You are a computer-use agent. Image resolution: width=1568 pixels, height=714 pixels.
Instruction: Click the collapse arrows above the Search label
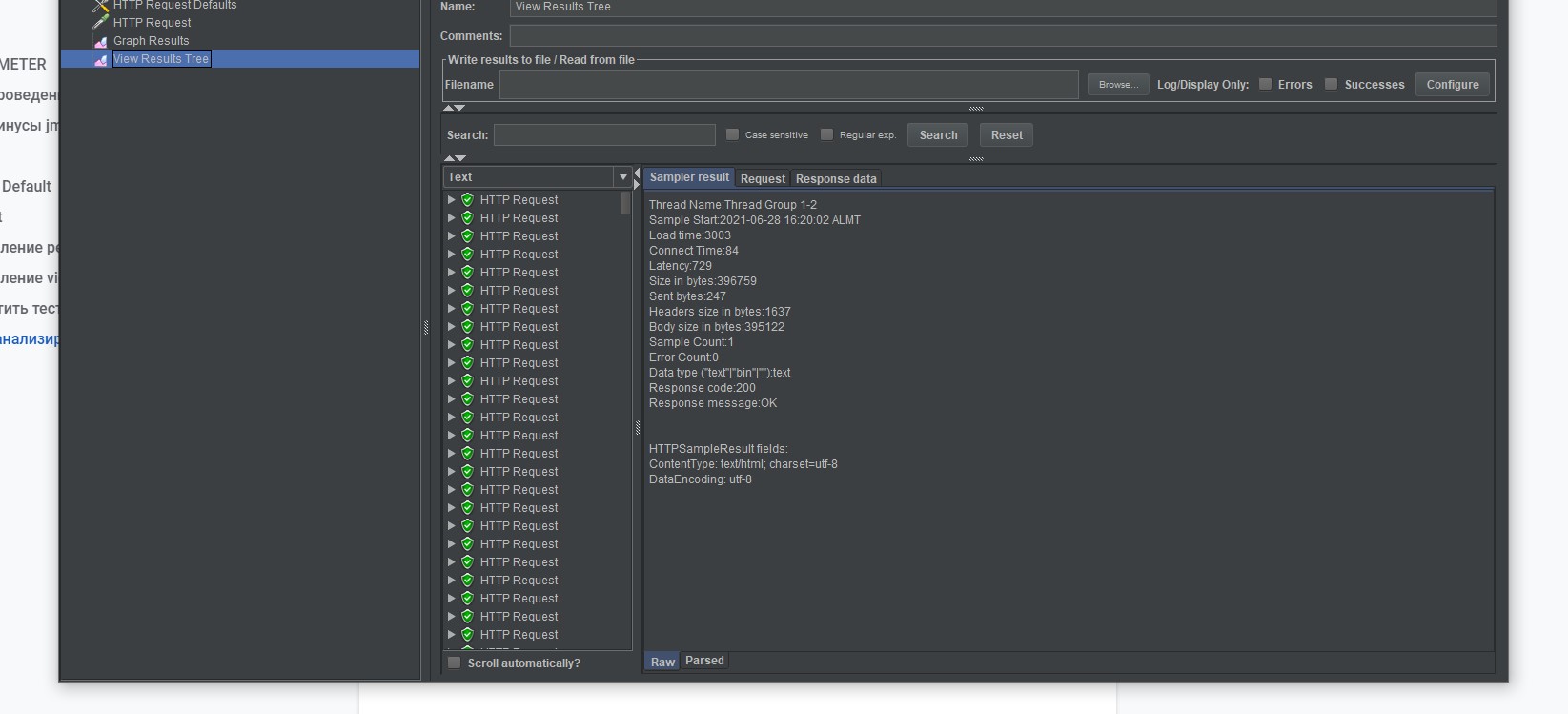coord(454,109)
